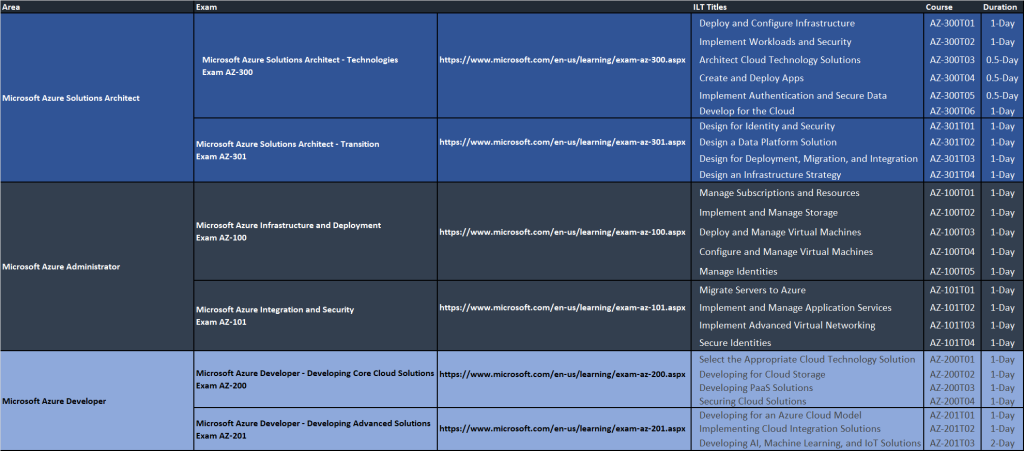Open the exam-az-201.aspx link
This screenshot has height=451, width=1024.
click(562, 428)
